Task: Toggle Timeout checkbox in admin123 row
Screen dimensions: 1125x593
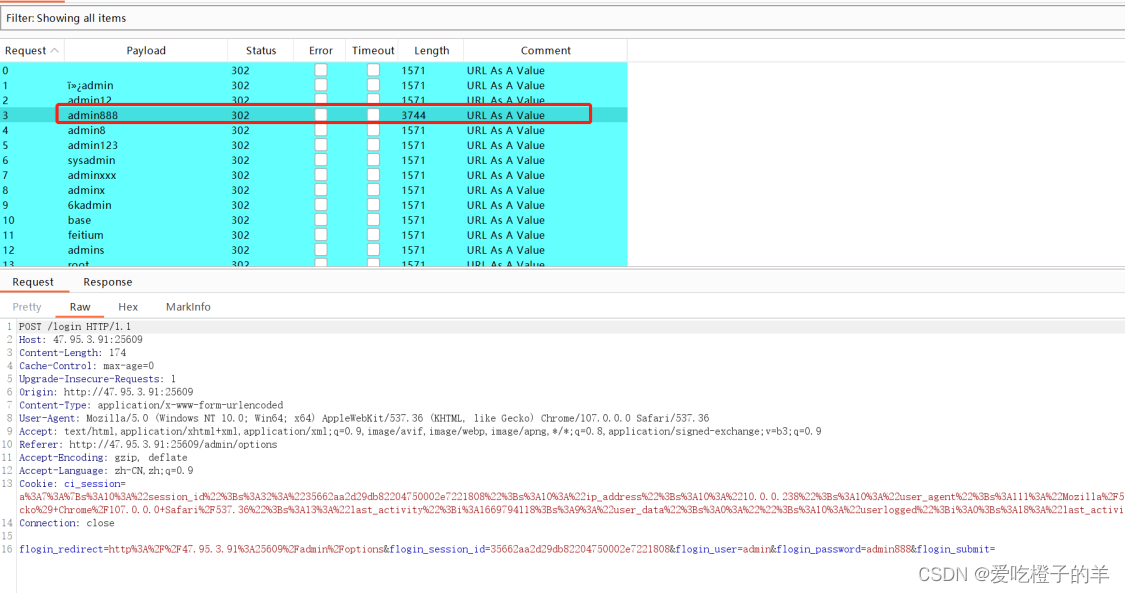Action: click(x=373, y=145)
